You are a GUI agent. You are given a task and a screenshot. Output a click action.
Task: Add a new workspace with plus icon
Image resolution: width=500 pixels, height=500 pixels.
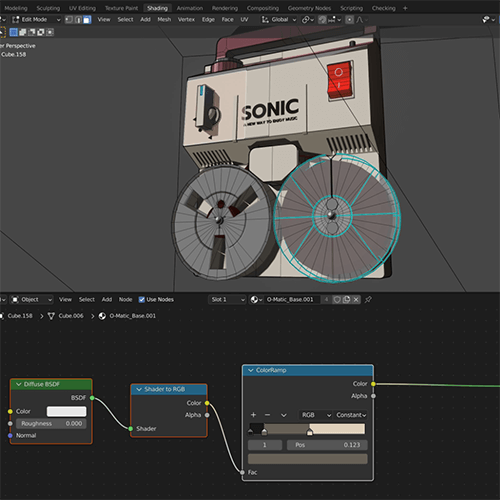pos(405,8)
